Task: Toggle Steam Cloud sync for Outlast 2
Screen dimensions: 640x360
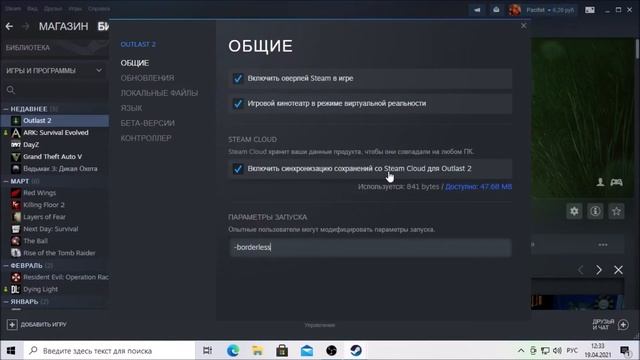Action: [x=238, y=169]
